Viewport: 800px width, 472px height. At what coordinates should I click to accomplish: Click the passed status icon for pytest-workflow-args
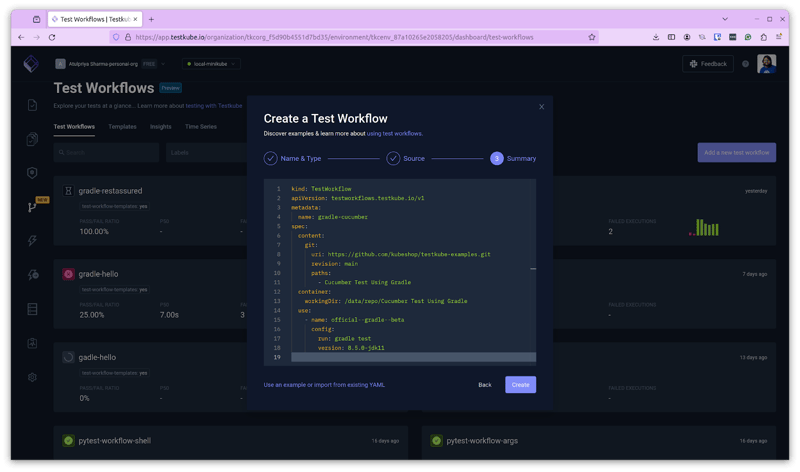pos(436,440)
